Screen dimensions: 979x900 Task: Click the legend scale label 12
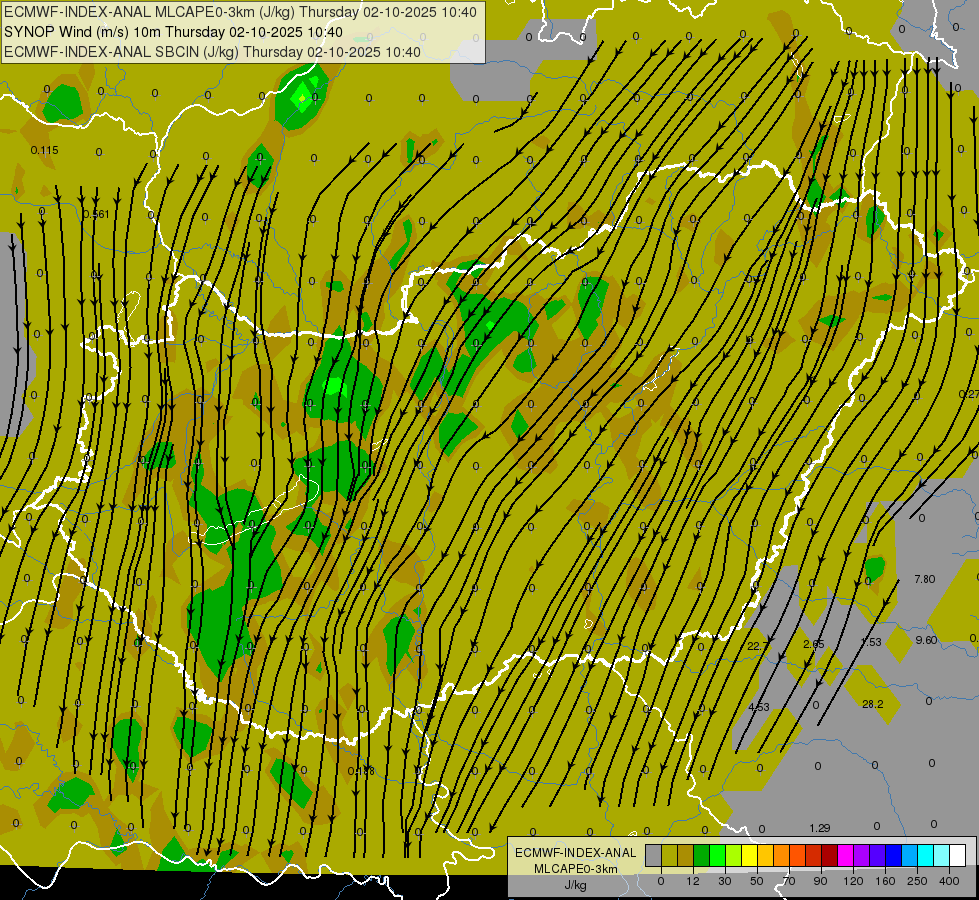pos(693,881)
